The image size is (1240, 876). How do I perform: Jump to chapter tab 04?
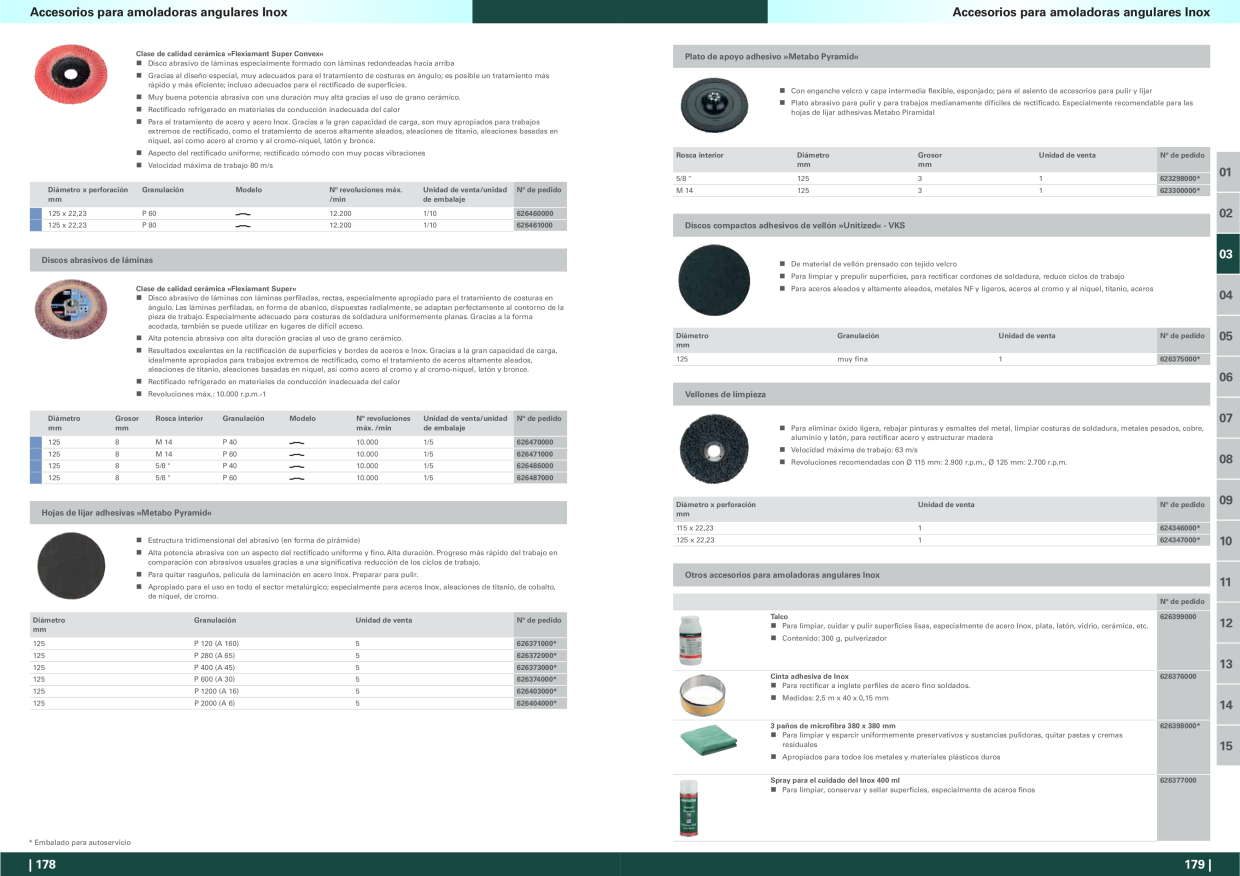[1227, 295]
